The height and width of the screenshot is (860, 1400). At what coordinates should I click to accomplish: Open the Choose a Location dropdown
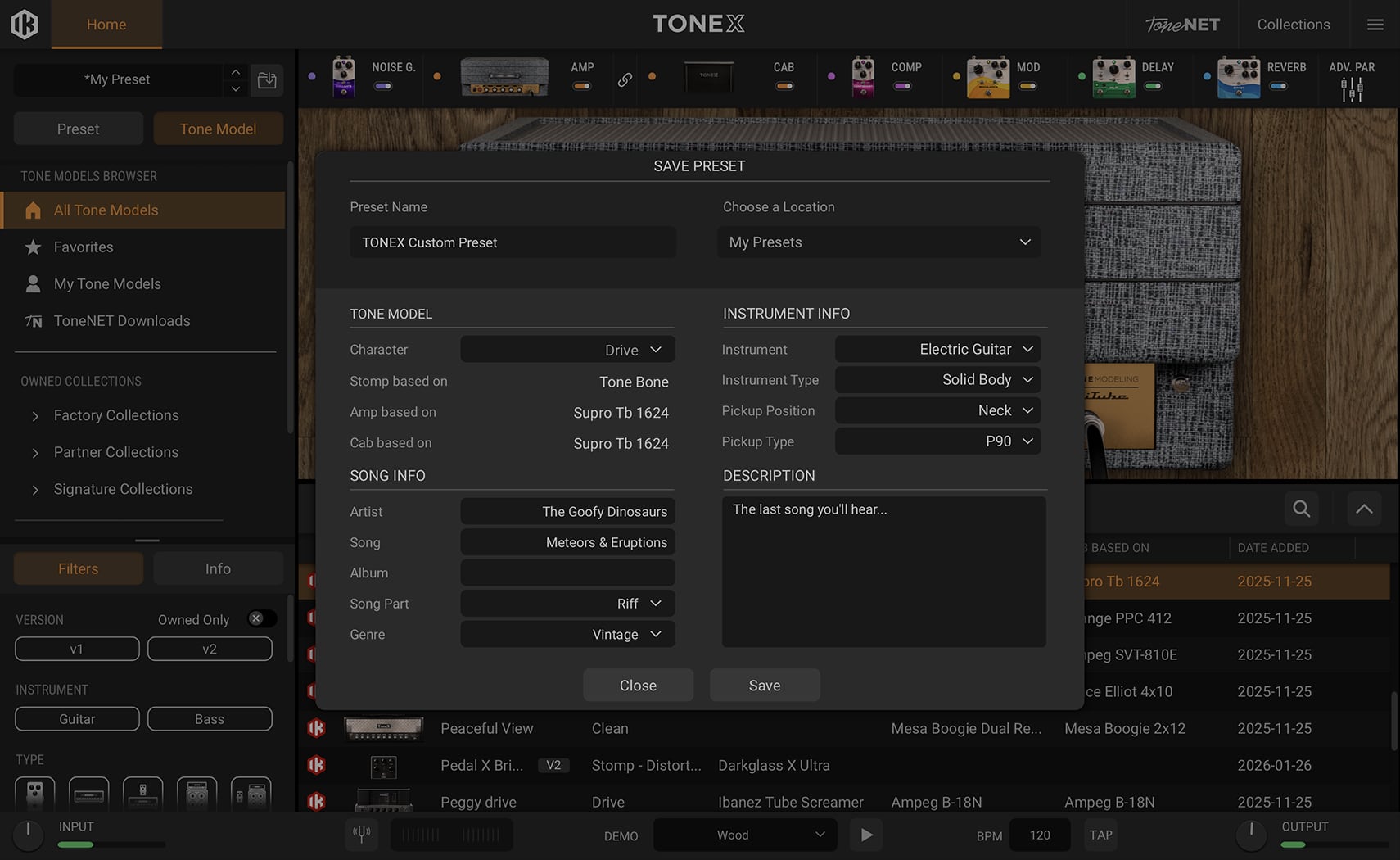tap(878, 242)
